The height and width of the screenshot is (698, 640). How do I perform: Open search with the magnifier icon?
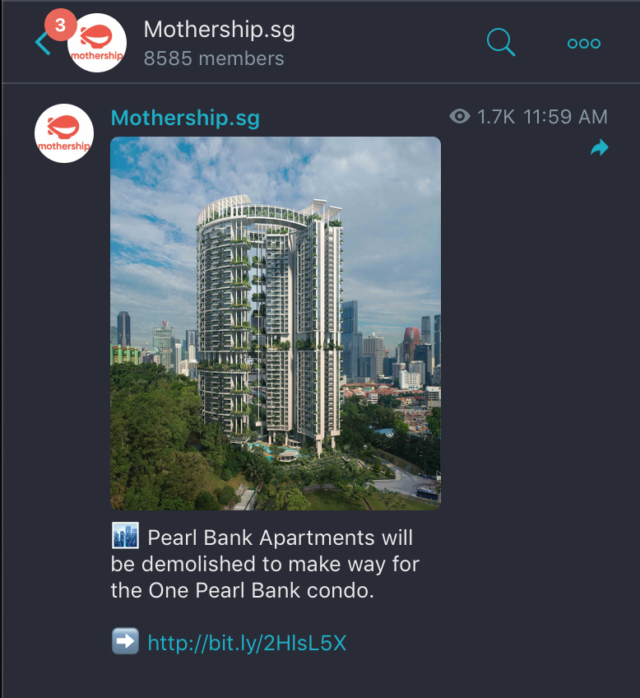[501, 43]
